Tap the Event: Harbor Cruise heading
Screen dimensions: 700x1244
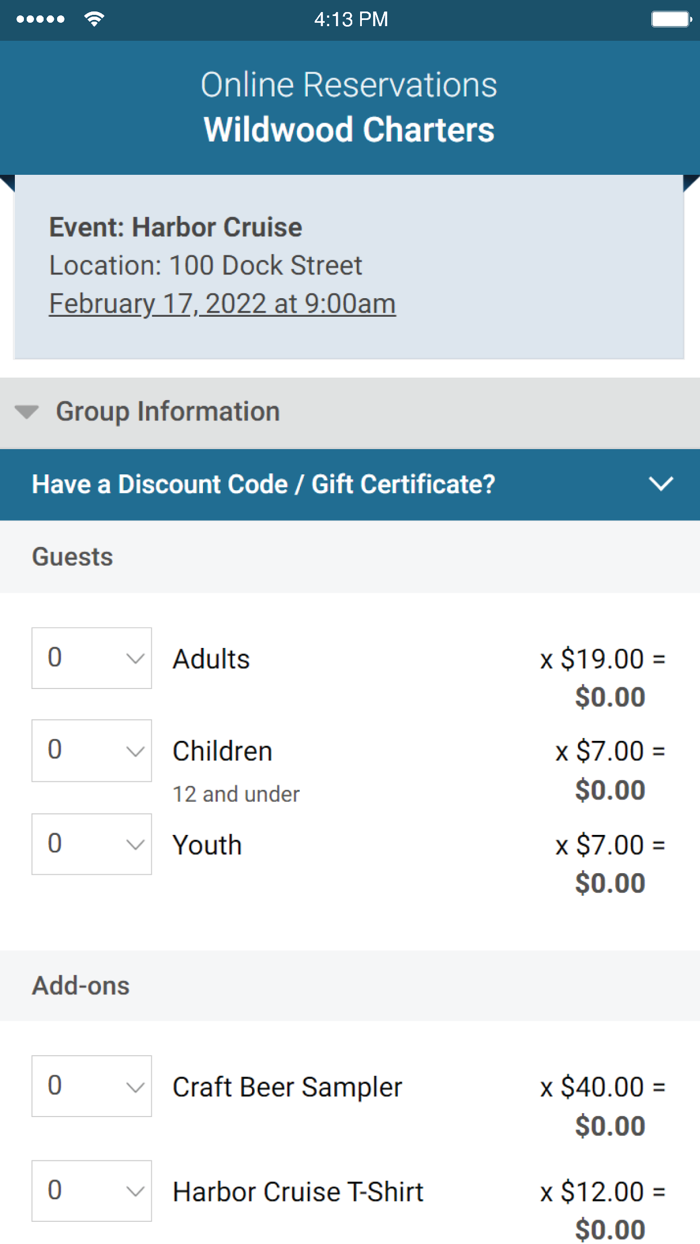click(175, 227)
